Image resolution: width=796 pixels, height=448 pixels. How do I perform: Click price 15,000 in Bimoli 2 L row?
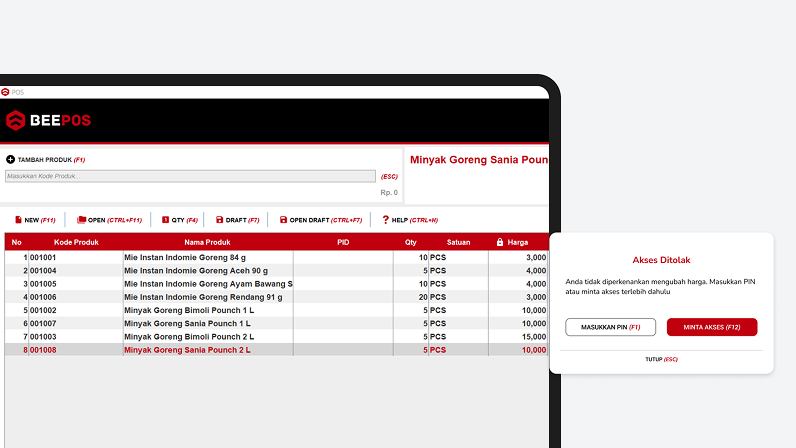(x=534, y=337)
